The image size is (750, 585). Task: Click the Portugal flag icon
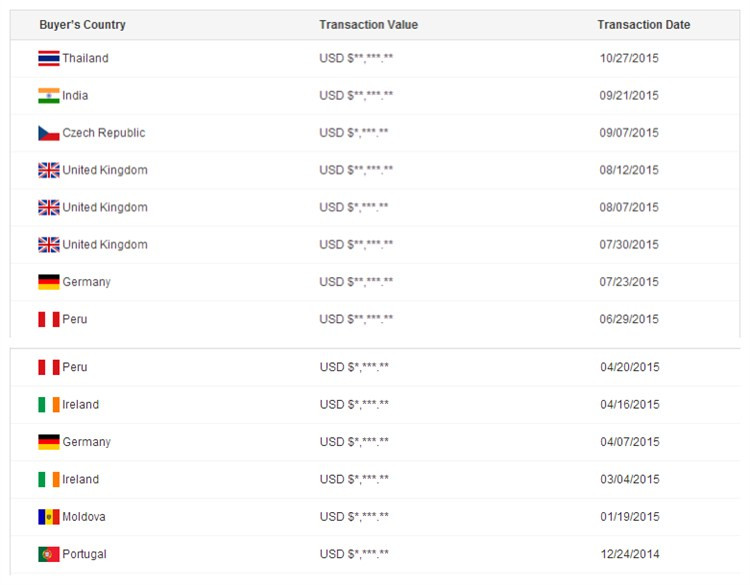[x=49, y=554]
